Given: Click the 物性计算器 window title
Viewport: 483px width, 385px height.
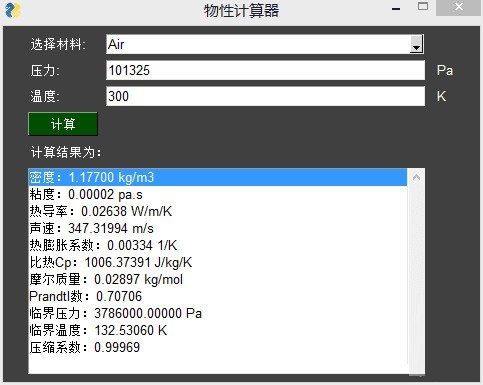Looking at the screenshot, I should (x=241, y=11).
